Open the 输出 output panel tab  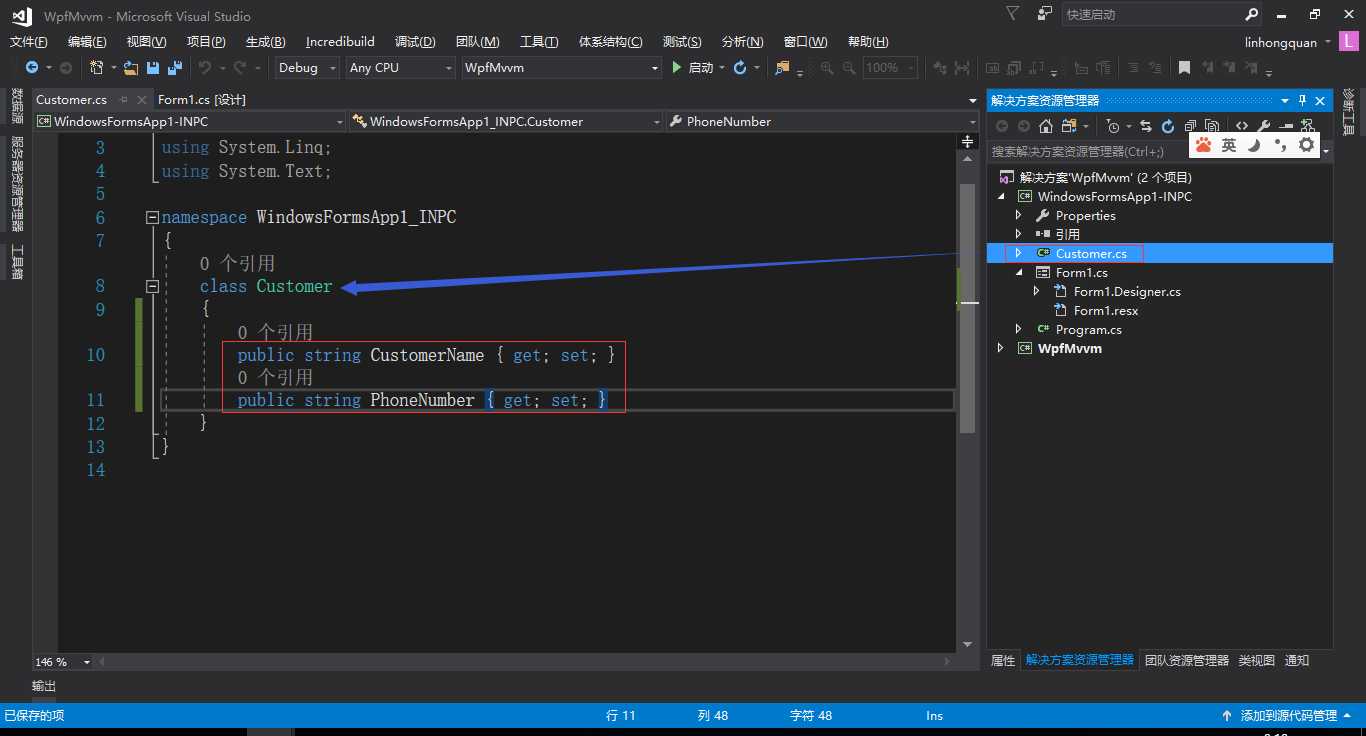(x=44, y=686)
